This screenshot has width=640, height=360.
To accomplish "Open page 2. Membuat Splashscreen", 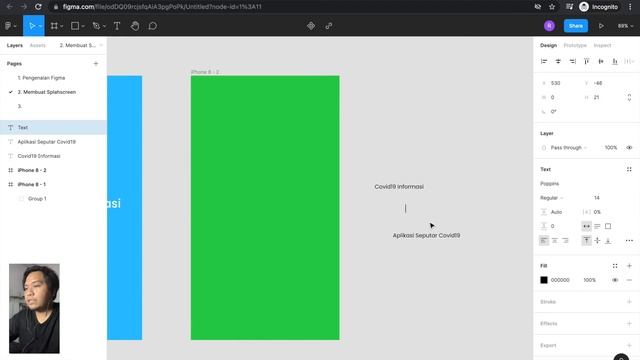I will 47,92.
